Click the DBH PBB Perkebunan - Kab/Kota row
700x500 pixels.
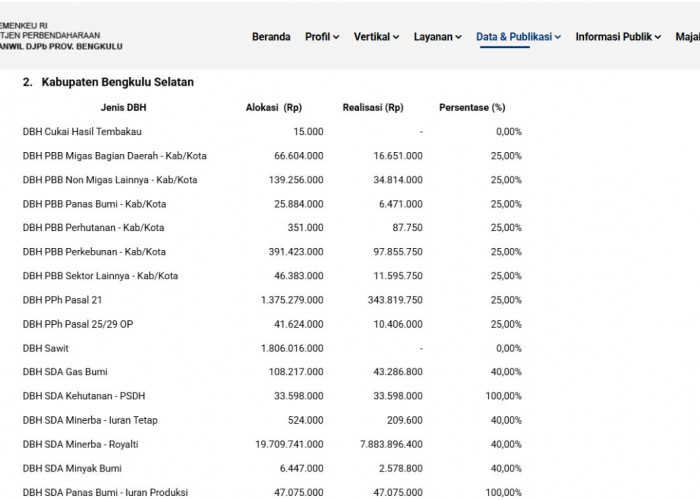pyautogui.click(x=272, y=252)
